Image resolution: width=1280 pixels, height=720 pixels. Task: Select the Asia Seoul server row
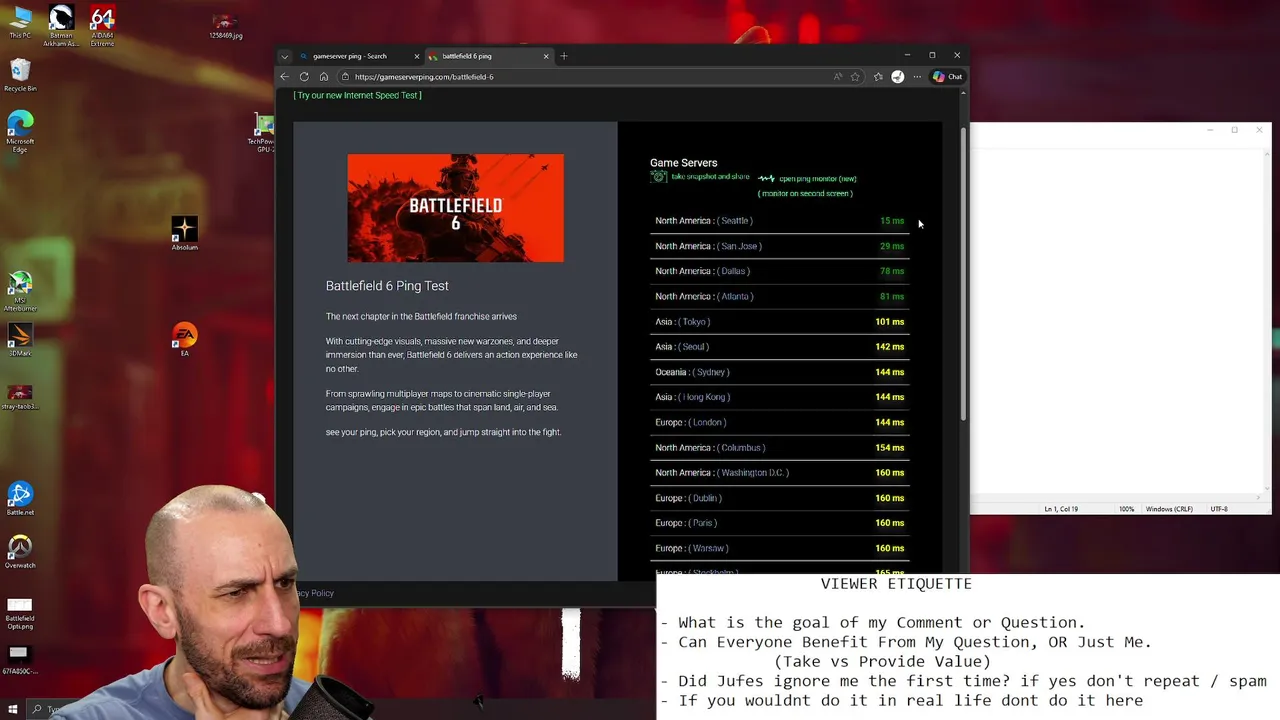780,347
